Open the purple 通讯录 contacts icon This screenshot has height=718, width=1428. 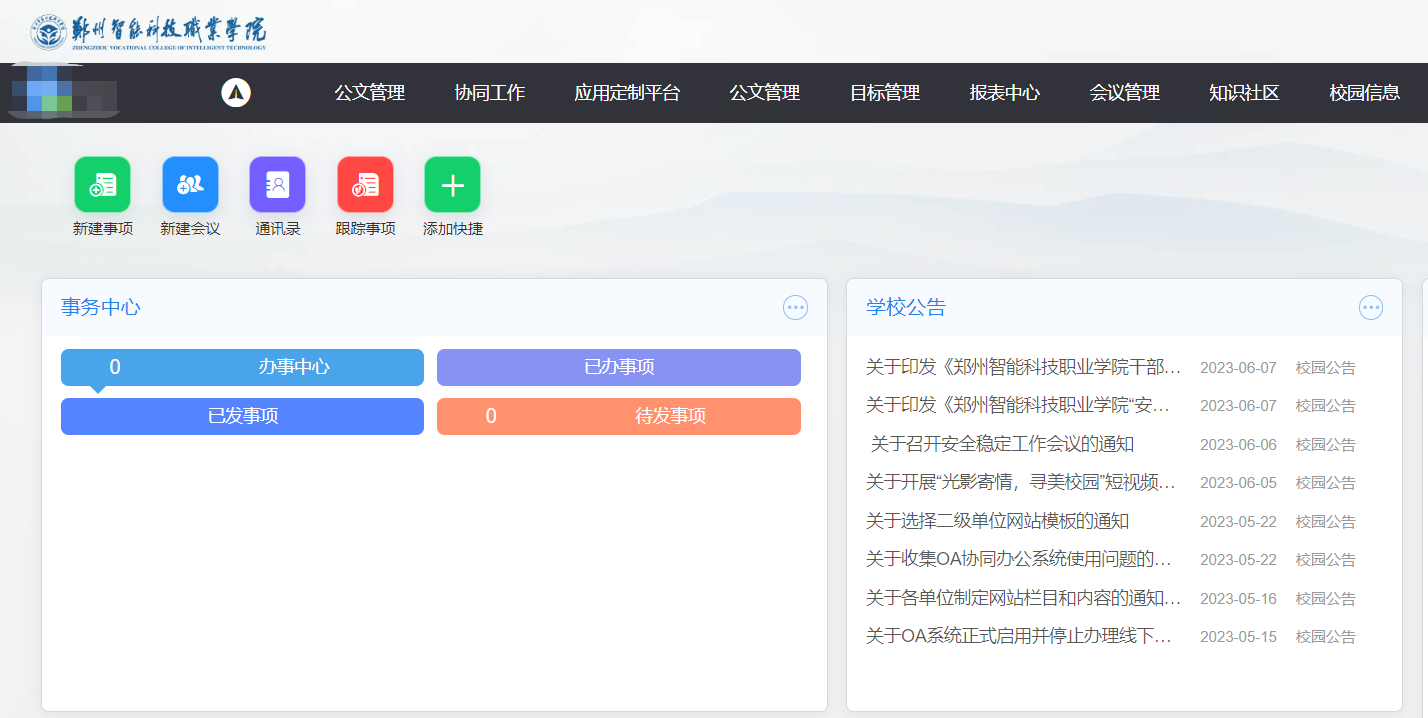click(277, 185)
